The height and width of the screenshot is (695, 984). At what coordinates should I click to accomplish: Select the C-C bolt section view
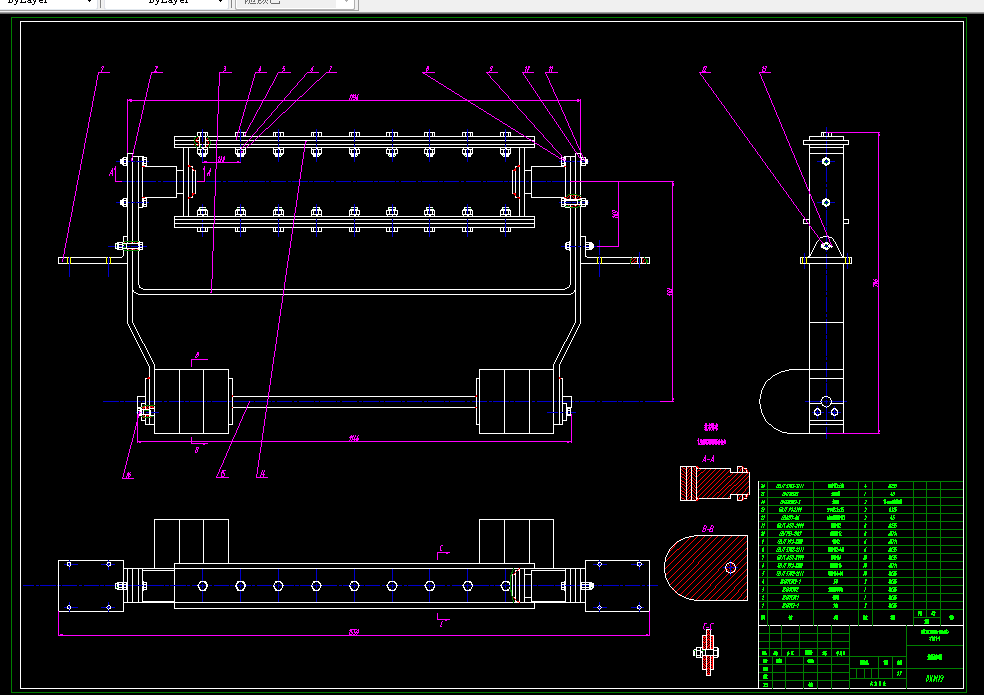(707, 653)
